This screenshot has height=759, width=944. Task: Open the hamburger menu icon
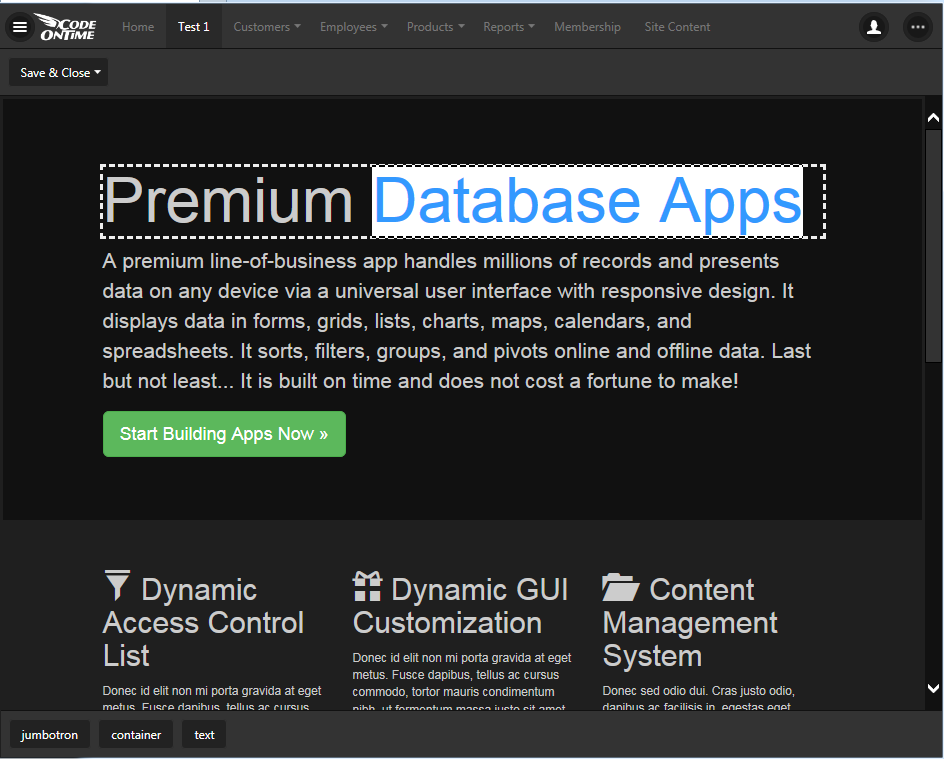click(20, 27)
